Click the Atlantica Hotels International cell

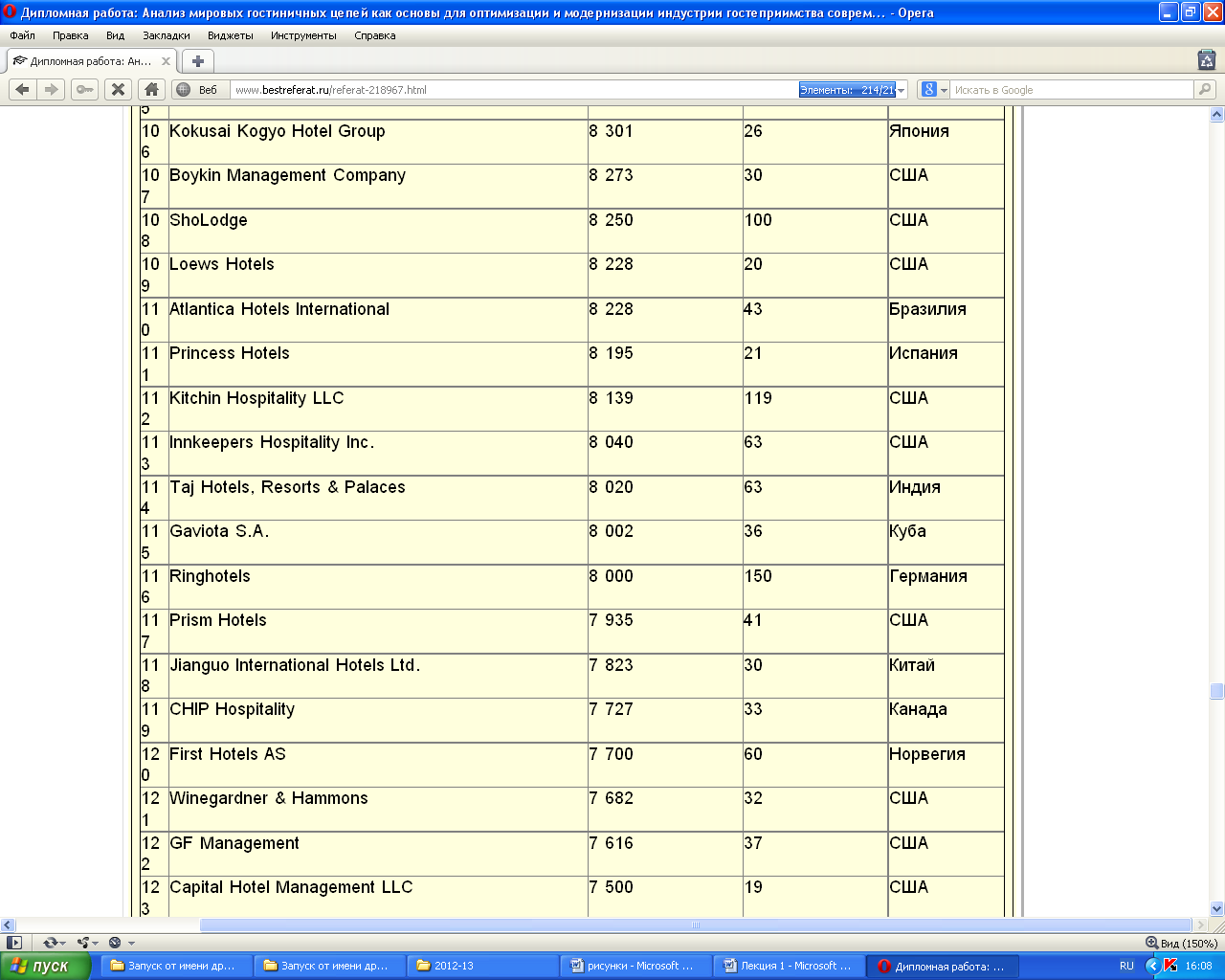tap(377, 320)
